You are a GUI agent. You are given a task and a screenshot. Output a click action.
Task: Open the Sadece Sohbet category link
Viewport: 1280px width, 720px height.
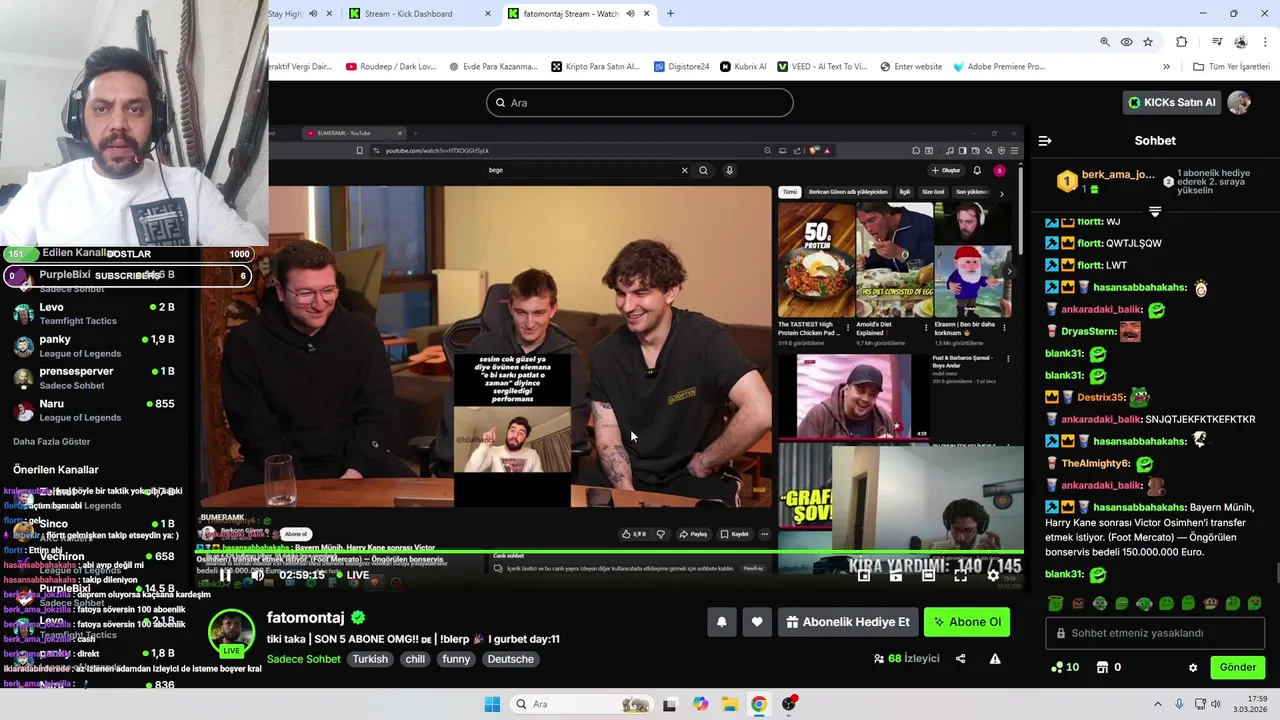point(304,659)
